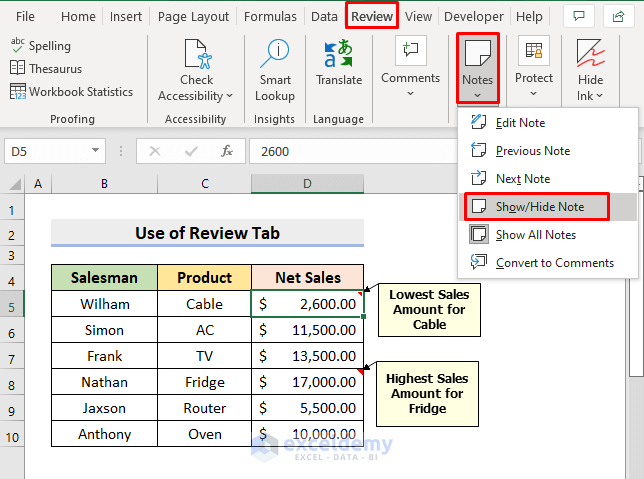
Task: Run the Spelling check
Action: [x=40, y=46]
